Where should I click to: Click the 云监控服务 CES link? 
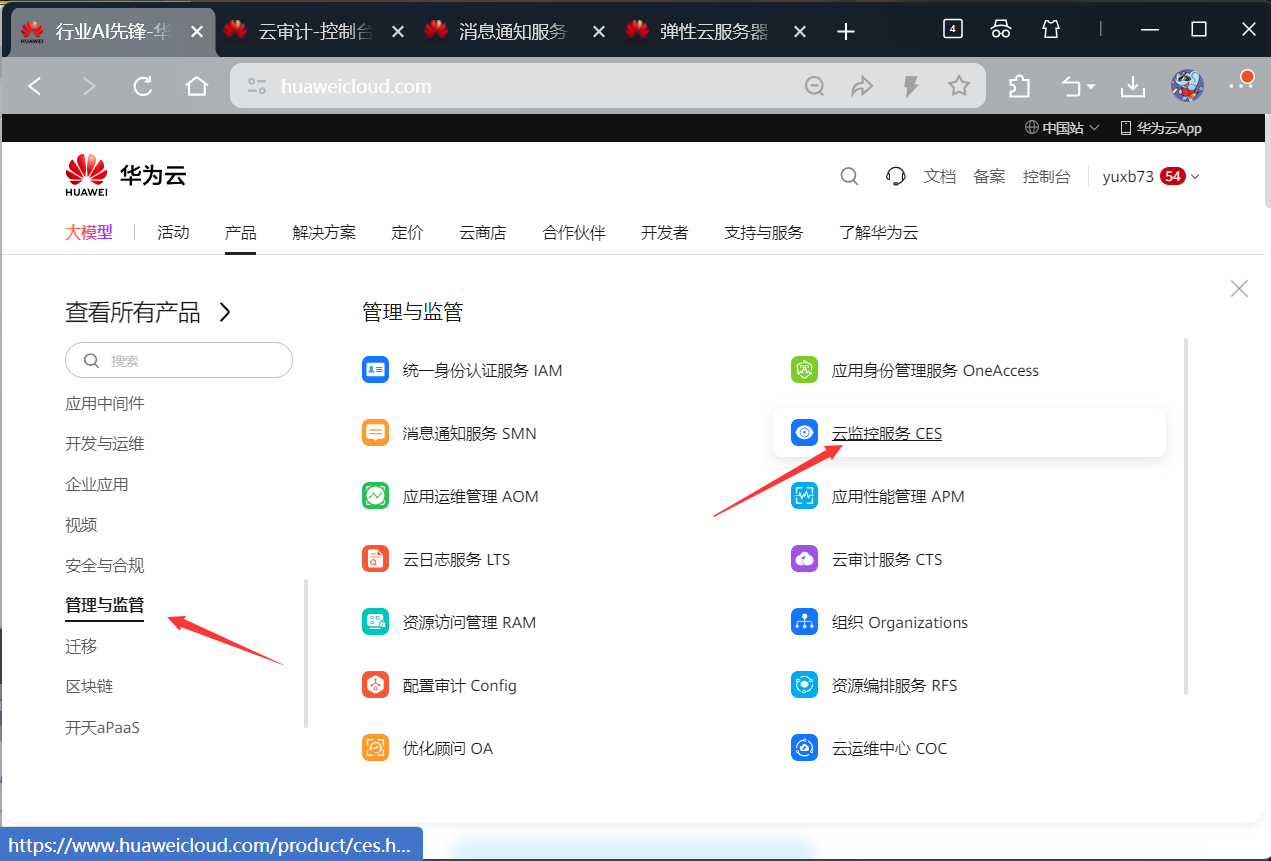[x=887, y=433]
